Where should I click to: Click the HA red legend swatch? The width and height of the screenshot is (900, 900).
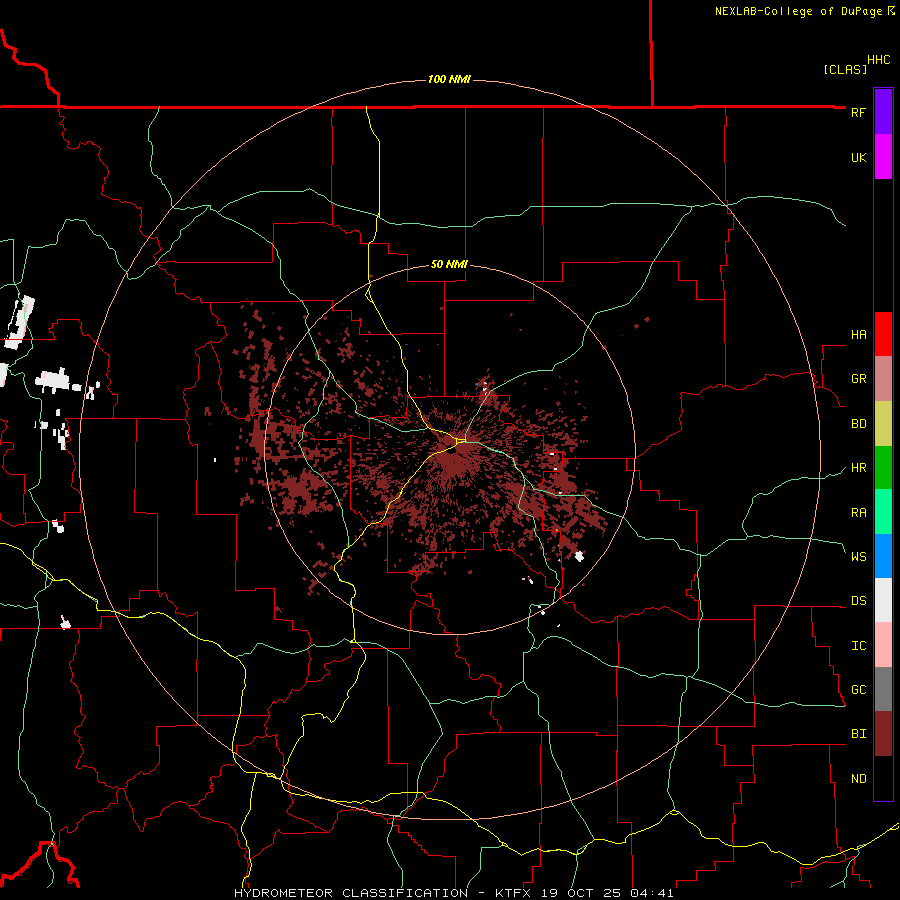(883, 334)
